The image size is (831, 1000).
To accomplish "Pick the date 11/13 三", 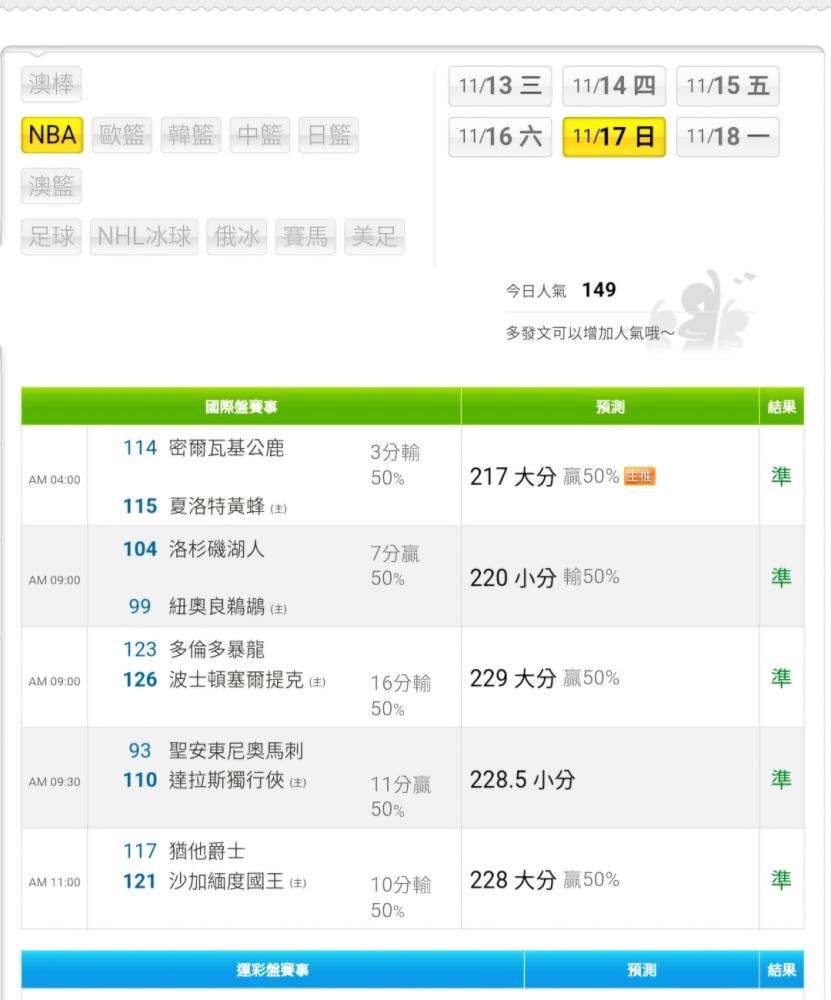I will pyautogui.click(x=500, y=85).
